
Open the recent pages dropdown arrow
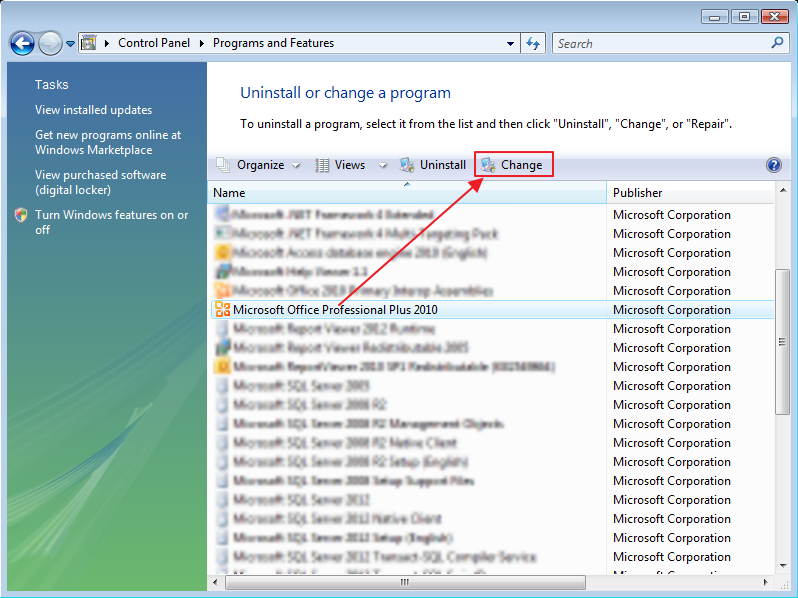point(71,43)
